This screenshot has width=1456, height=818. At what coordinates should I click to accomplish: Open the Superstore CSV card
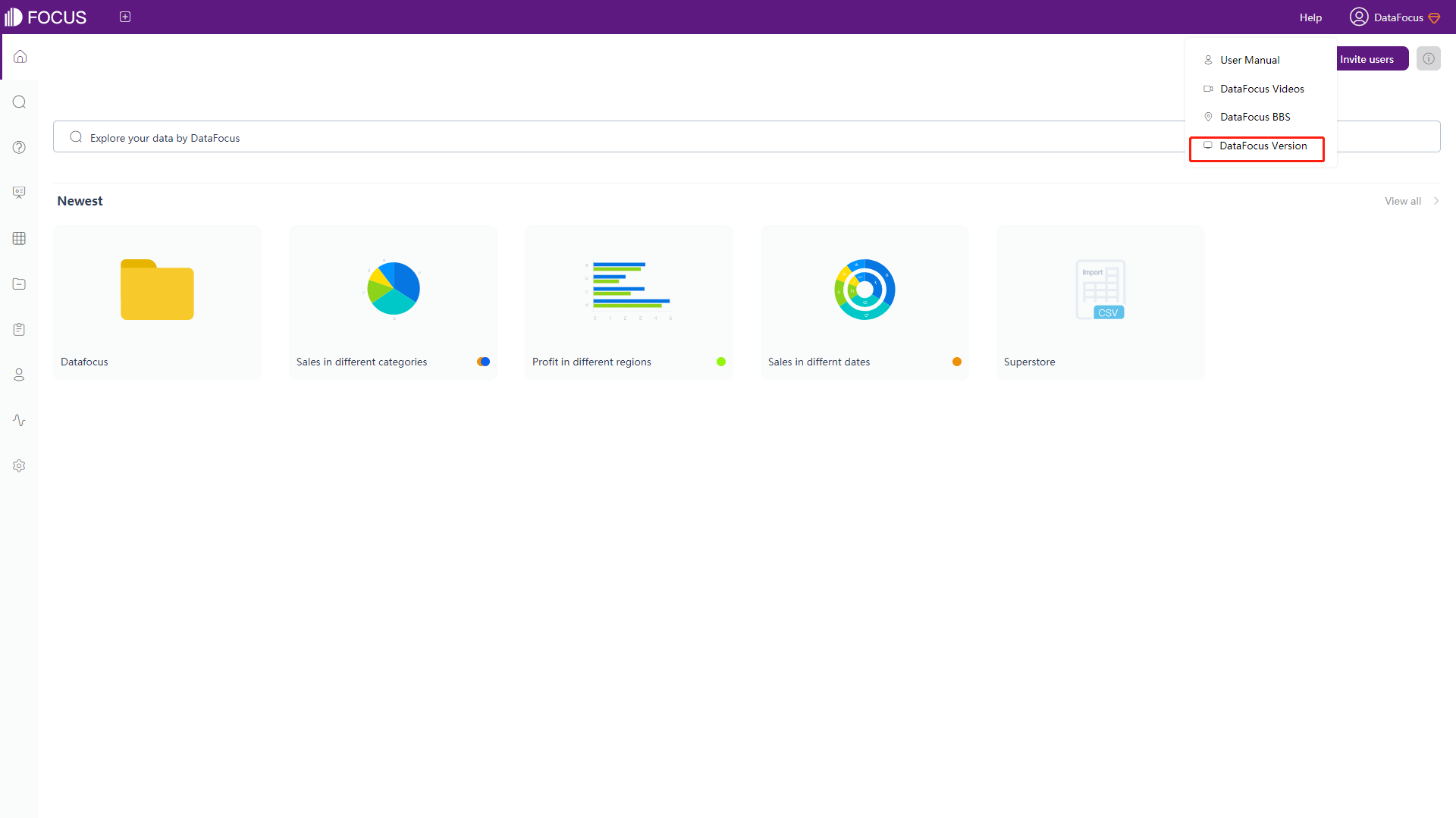(x=1100, y=303)
